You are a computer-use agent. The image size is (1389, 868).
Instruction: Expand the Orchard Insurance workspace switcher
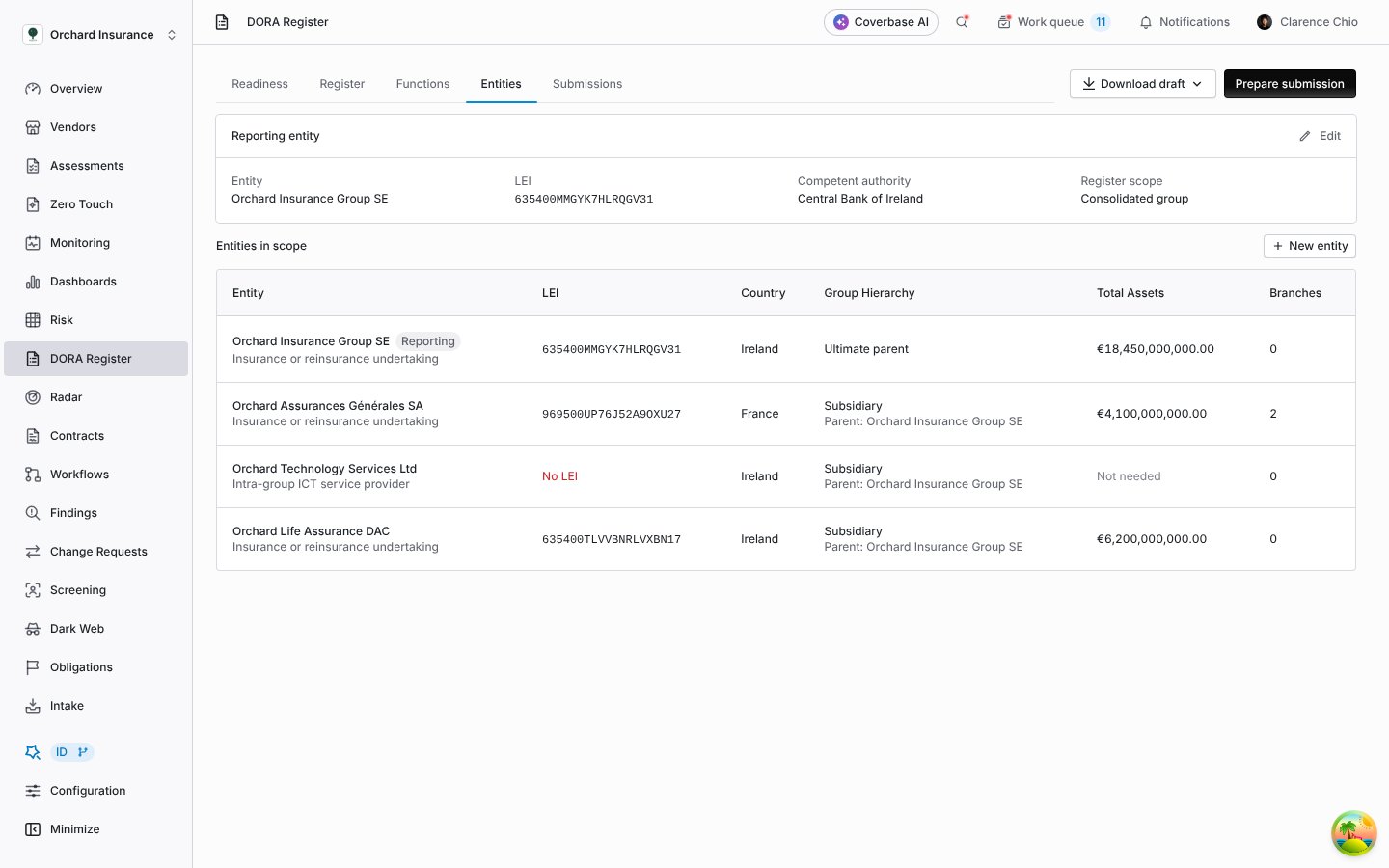click(x=100, y=35)
